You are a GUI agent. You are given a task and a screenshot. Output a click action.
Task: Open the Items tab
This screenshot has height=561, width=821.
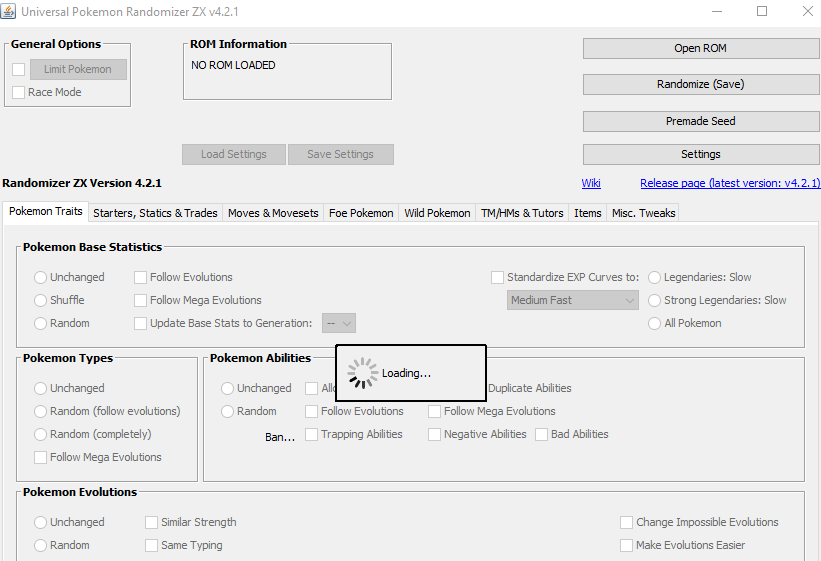pos(587,213)
